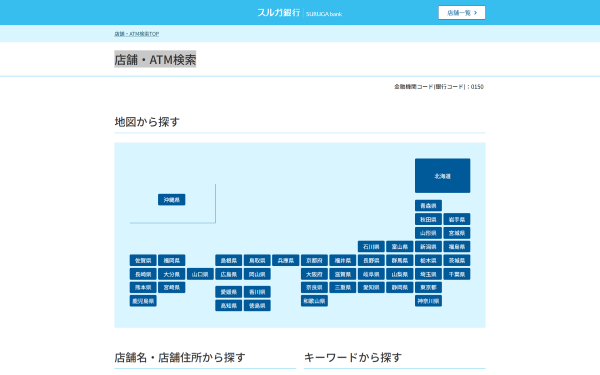Pick 石川県 on the map
600x375 pixels.
click(371, 247)
